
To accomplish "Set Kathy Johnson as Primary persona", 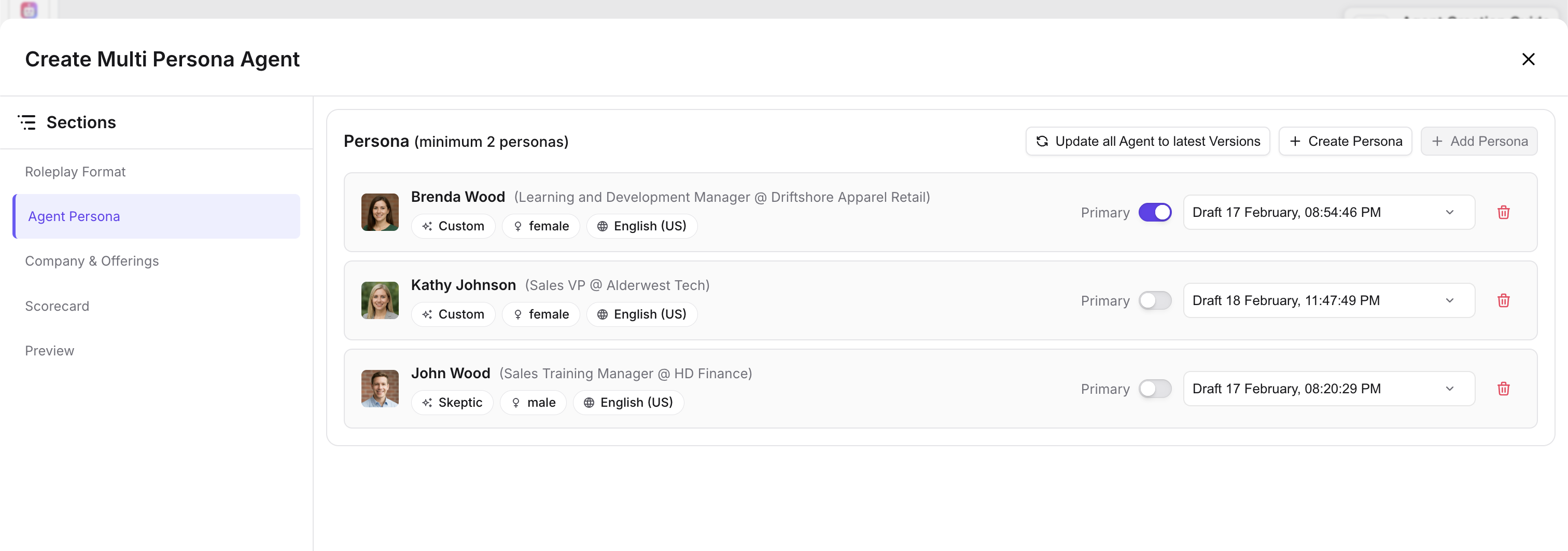I will [x=1155, y=301].
